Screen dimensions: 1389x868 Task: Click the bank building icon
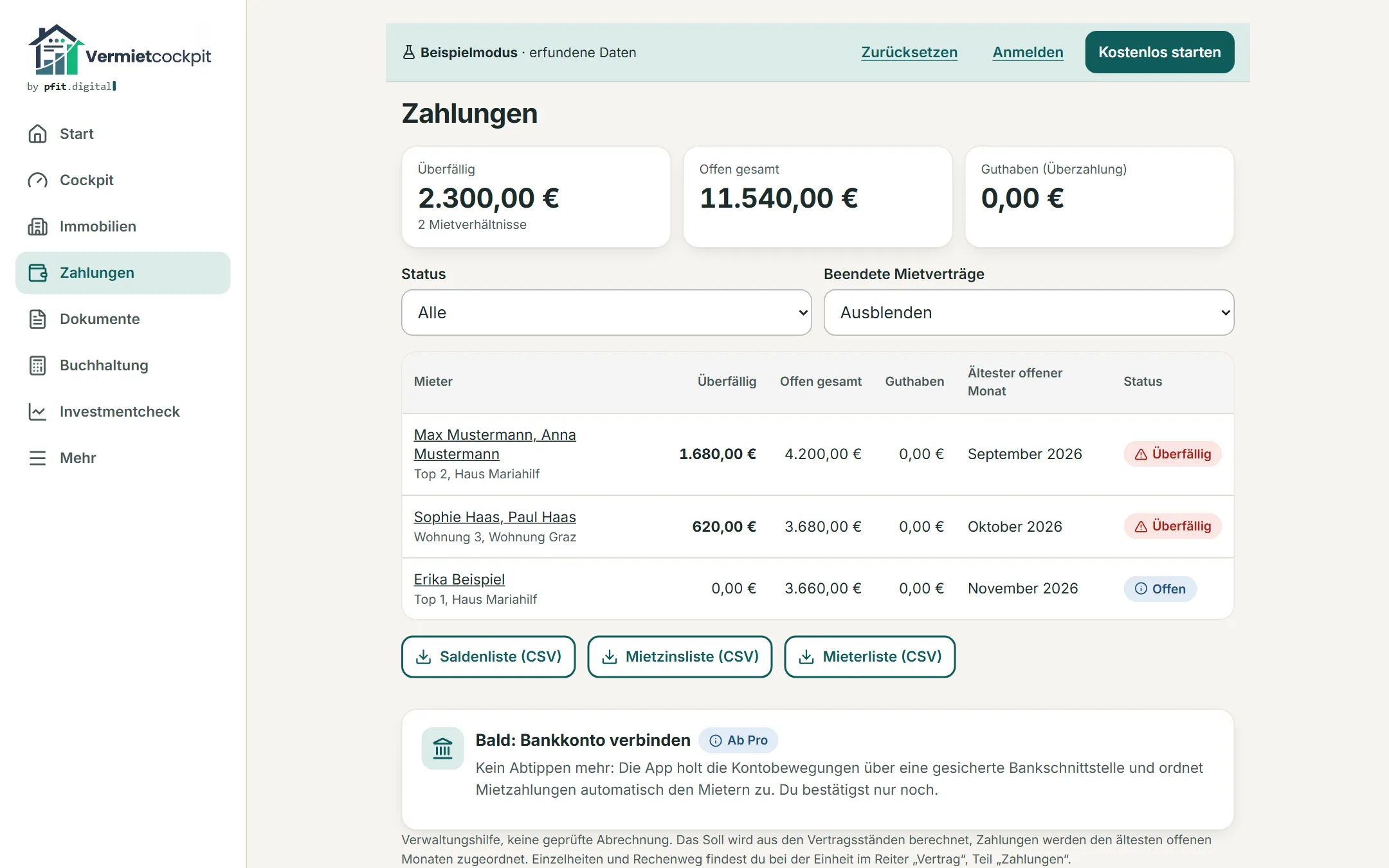442,748
